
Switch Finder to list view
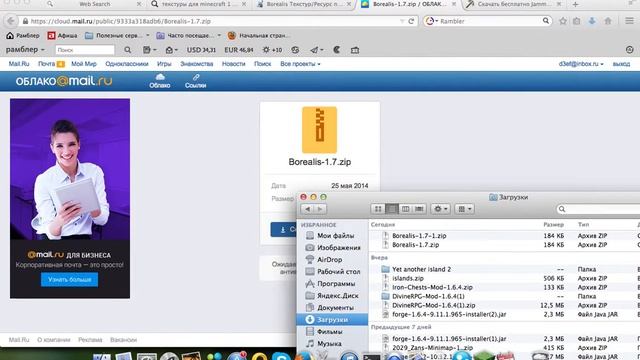point(391,209)
